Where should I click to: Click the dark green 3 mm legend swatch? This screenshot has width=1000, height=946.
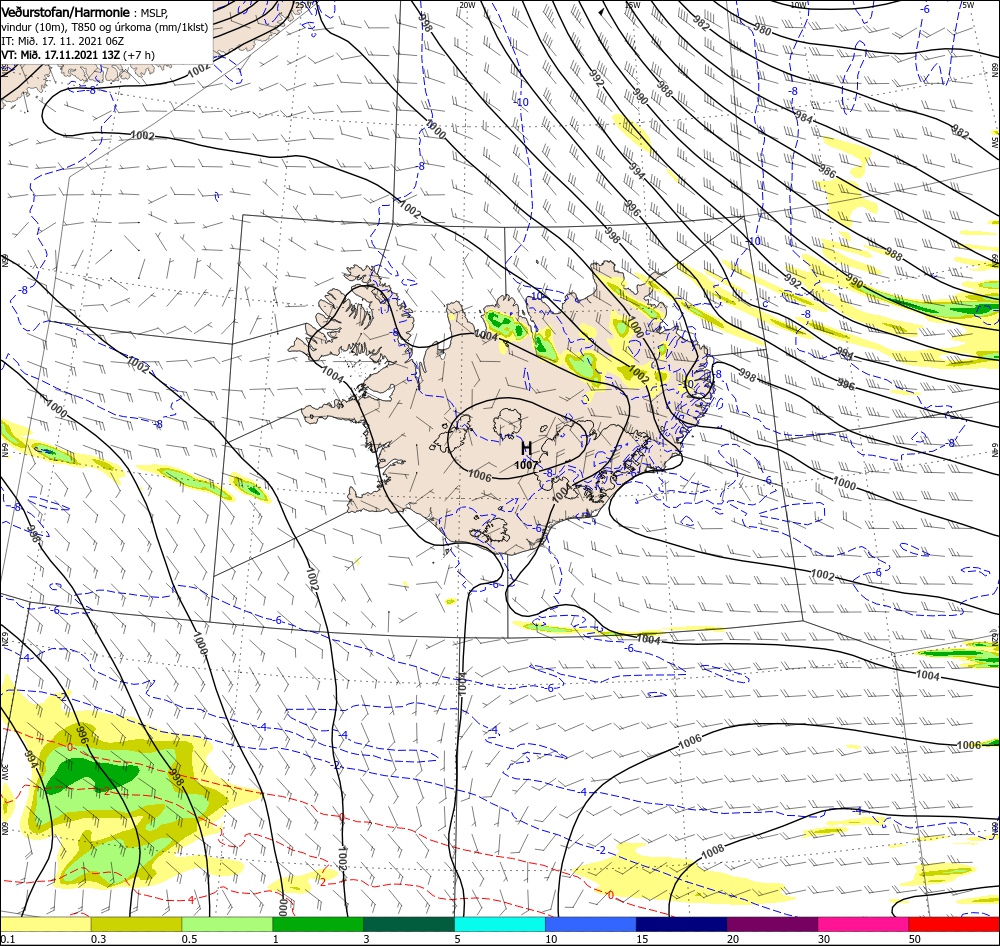pyautogui.click(x=409, y=924)
